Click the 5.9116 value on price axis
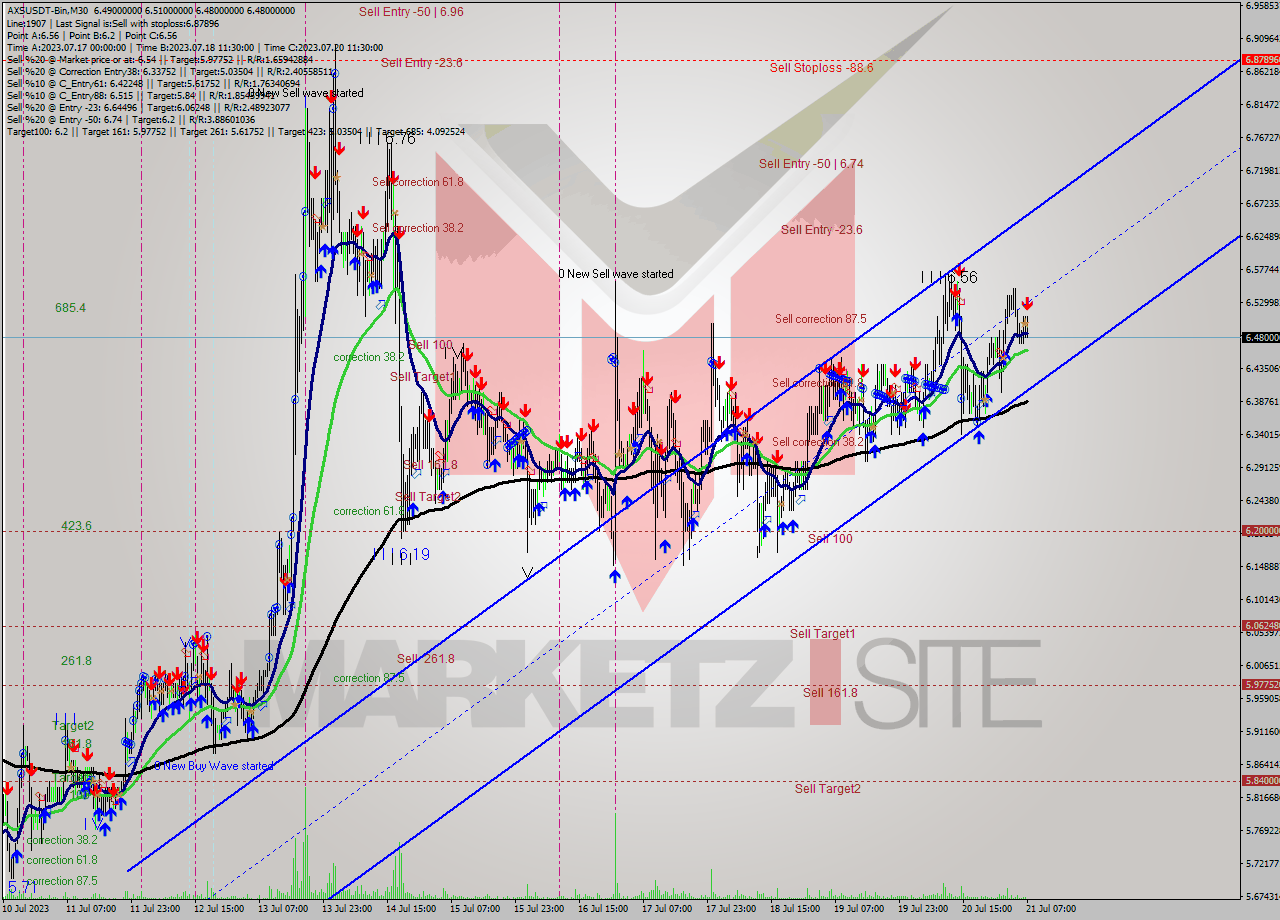 pyautogui.click(x=1262, y=731)
